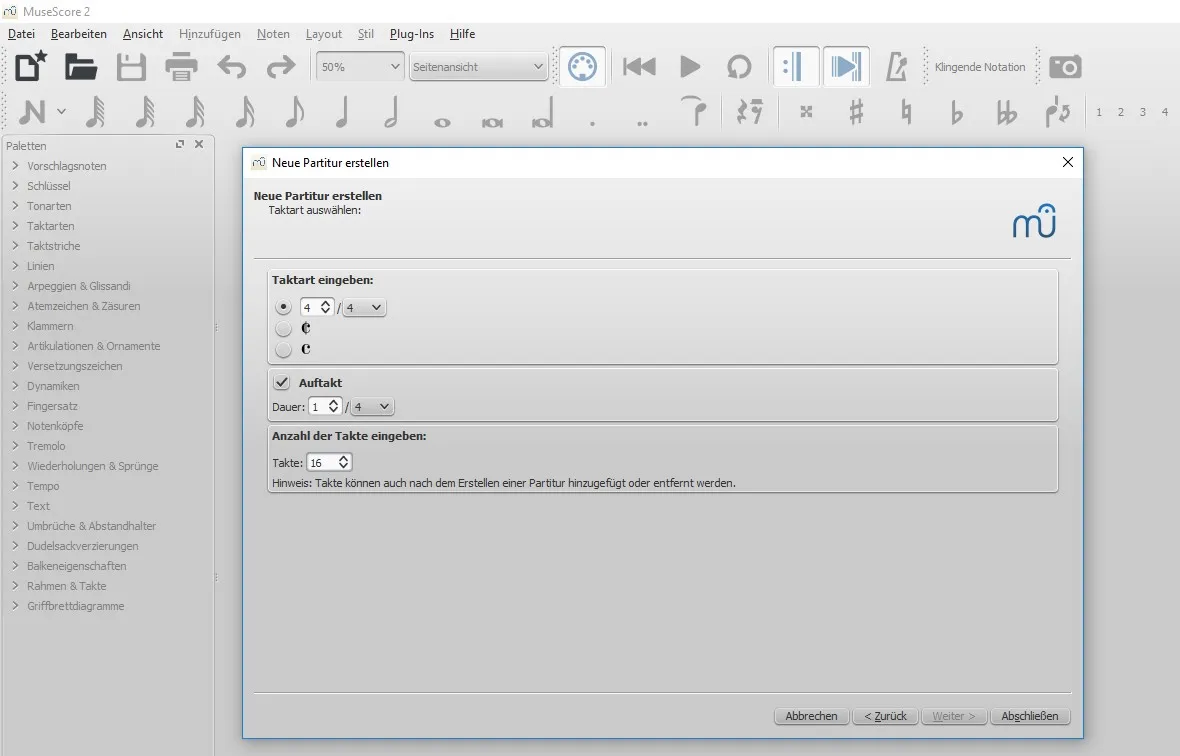Toggle pan score during playback
1180x756 pixels.
coord(846,67)
